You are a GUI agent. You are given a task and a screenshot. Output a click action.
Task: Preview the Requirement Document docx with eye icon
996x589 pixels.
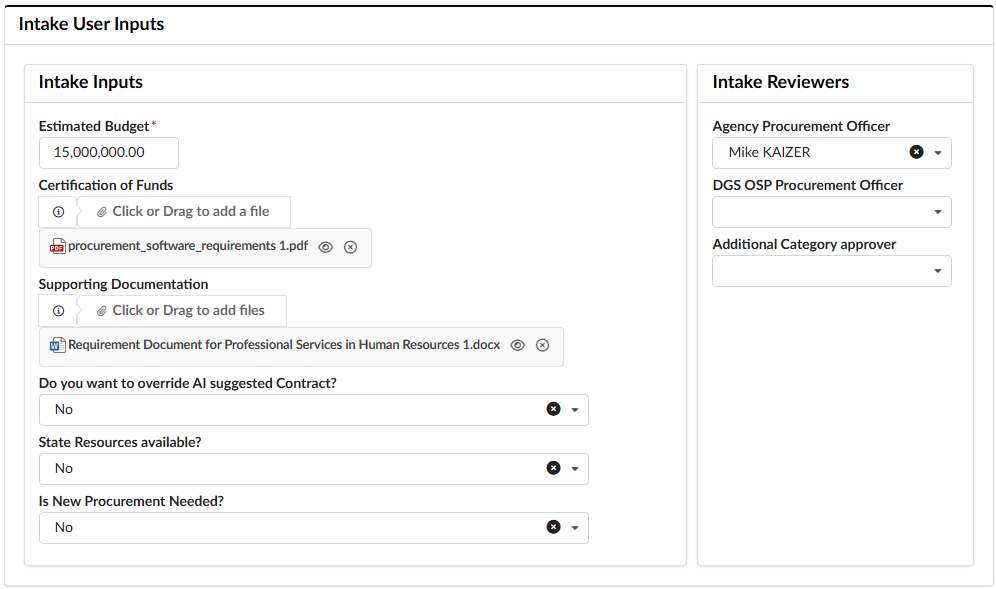pyautogui.click(x=518, y=345)
